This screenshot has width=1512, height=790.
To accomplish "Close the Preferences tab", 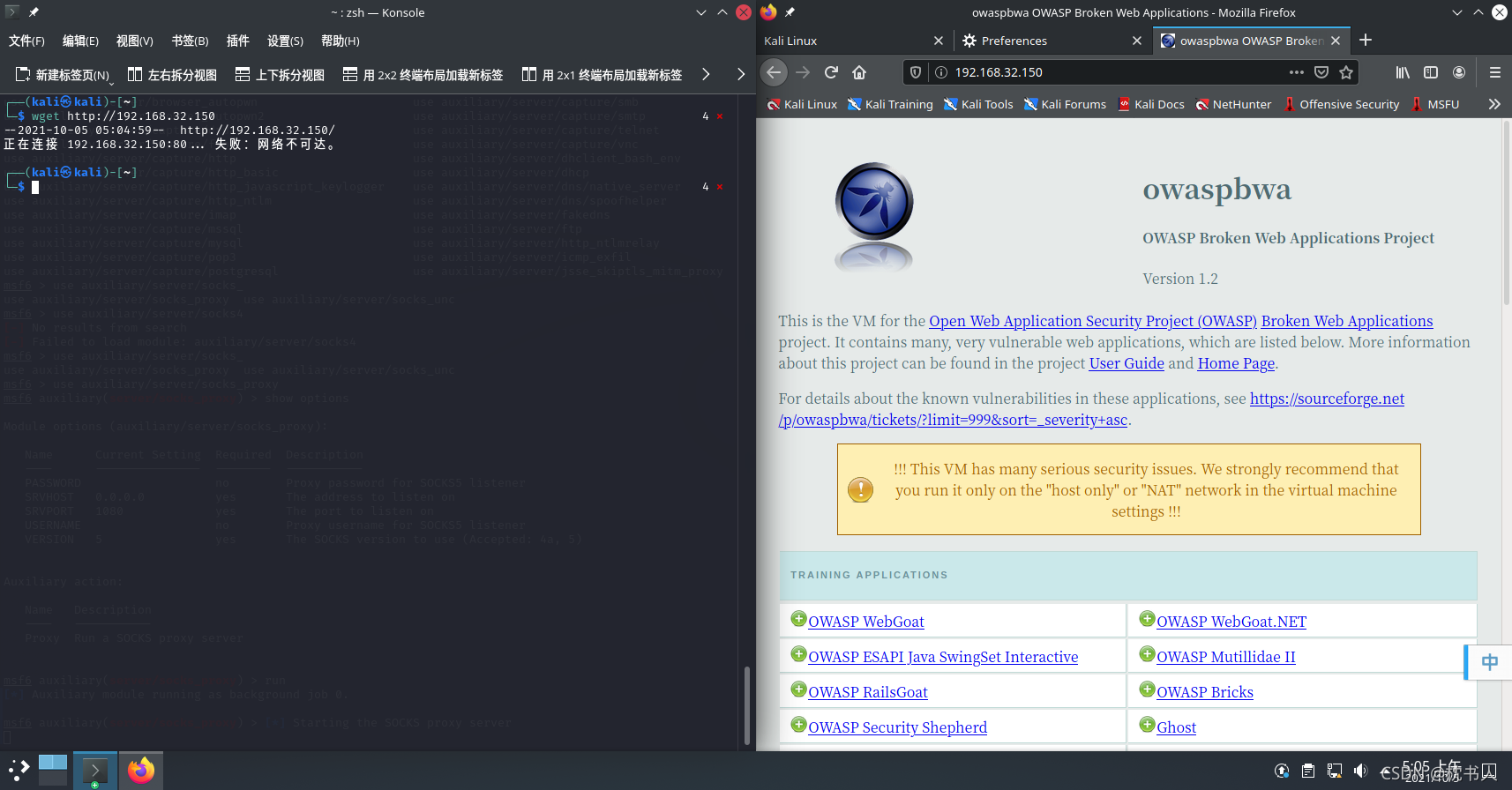I will click(1137, 41).
